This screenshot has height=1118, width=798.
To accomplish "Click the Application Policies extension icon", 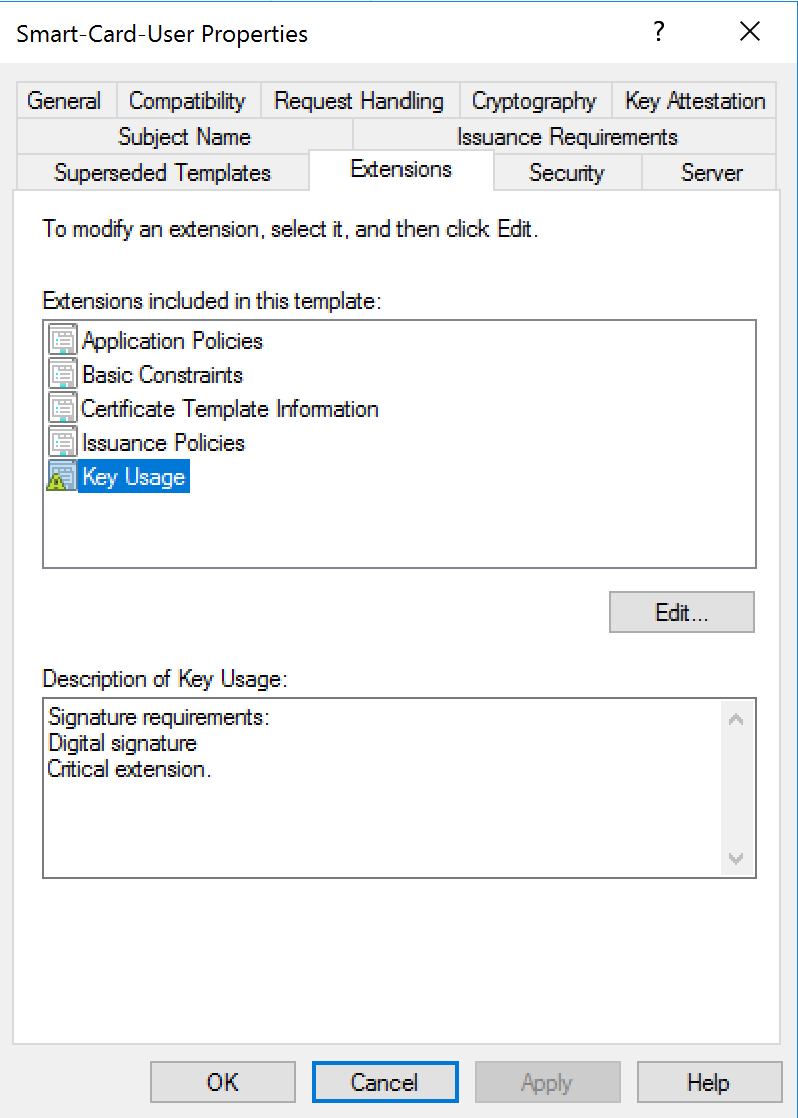I will (x=62, y=340).
